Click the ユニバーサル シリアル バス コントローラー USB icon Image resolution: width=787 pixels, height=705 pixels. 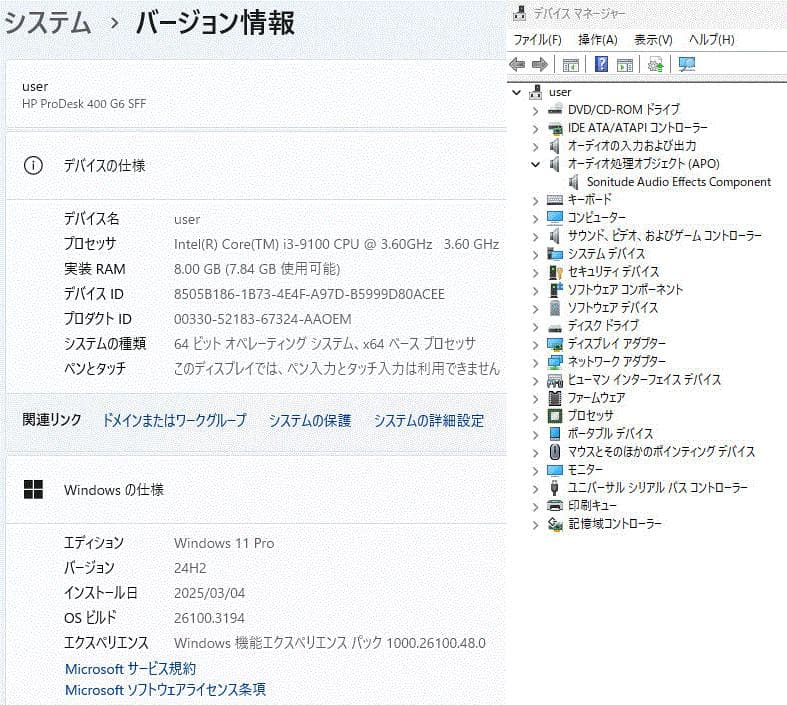pos(555,487)
